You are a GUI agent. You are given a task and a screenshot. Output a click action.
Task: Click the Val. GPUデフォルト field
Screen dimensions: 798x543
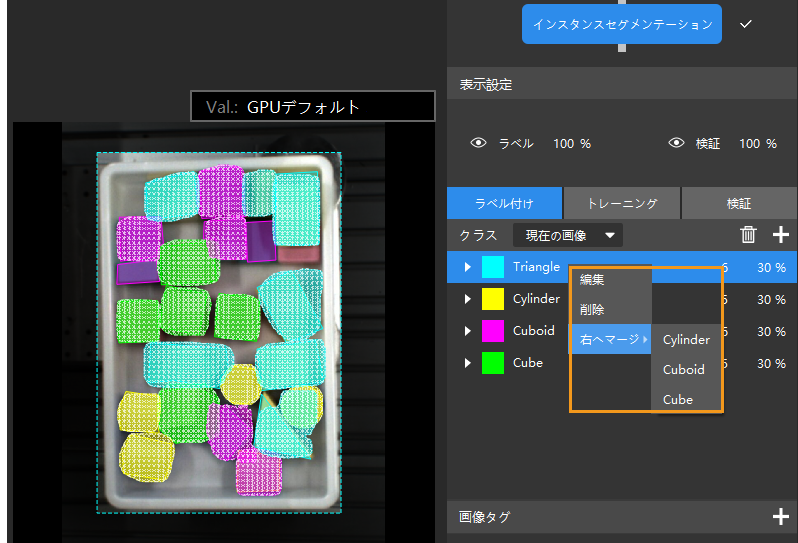tap(312, 106)
